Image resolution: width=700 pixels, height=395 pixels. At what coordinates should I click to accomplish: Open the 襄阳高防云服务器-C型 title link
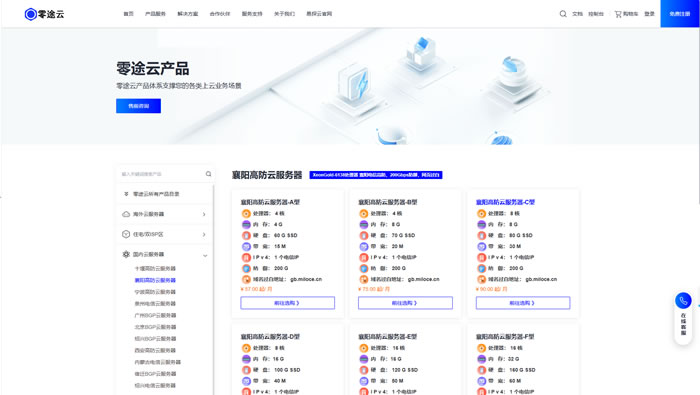pyautogui.click(x=505, y=202)
